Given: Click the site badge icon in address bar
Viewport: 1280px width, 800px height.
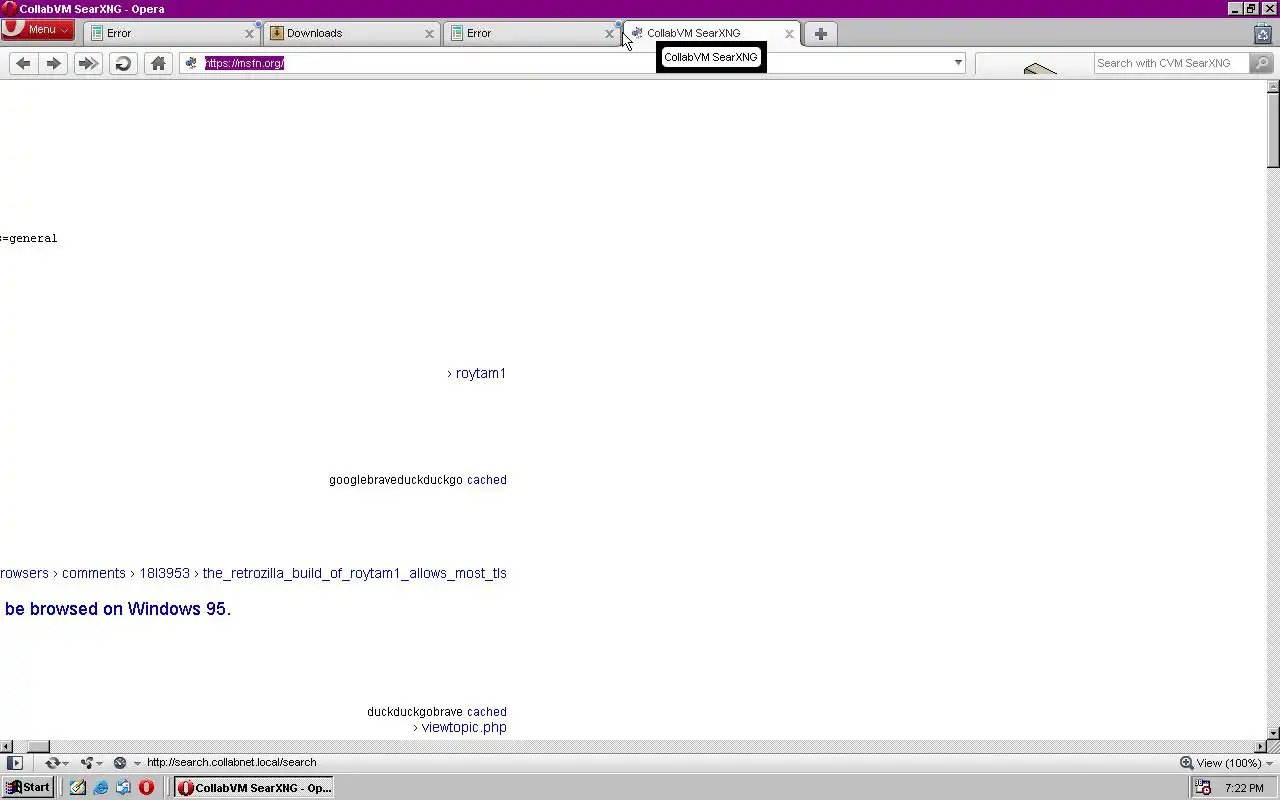Looking at the screenshot, I should point(191,63).
